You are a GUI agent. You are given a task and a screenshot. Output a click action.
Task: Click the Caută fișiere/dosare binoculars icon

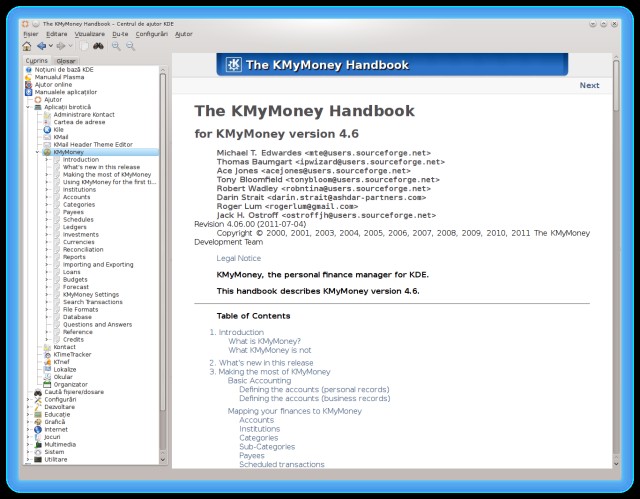coord(38,392)
